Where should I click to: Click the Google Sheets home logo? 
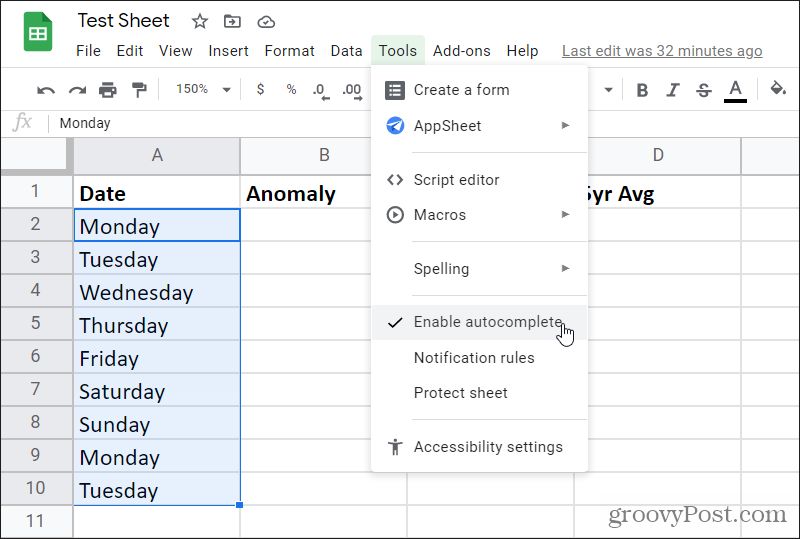click(x=38, y=32)
